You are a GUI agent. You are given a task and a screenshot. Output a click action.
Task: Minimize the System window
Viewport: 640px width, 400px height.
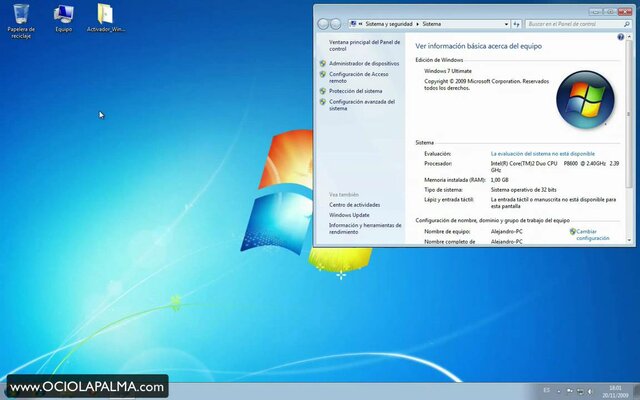[x=596, y=12]
